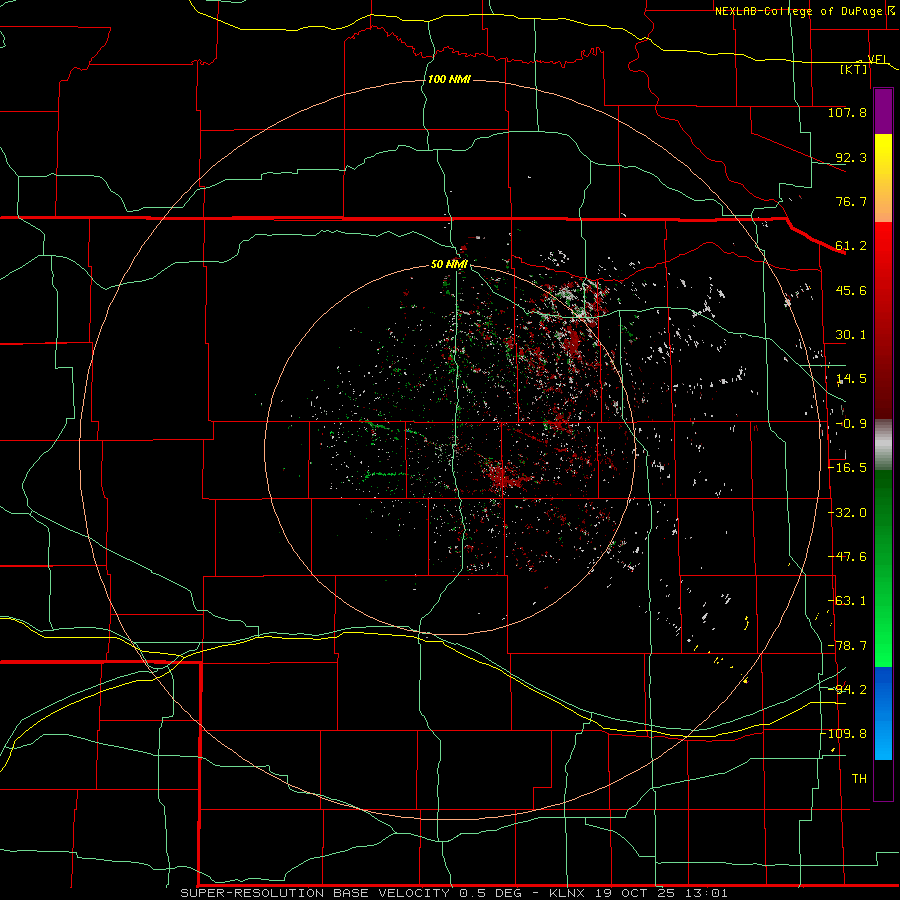
Task: Click the Super-Resolution Base Velocity caption
Action: [x=454, y=893]
